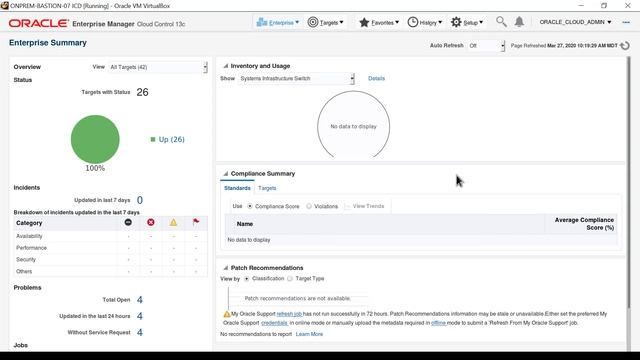Viewport: 640px width, 360px height.
Task: Click the page refresh icon
Action: (625, 46)
